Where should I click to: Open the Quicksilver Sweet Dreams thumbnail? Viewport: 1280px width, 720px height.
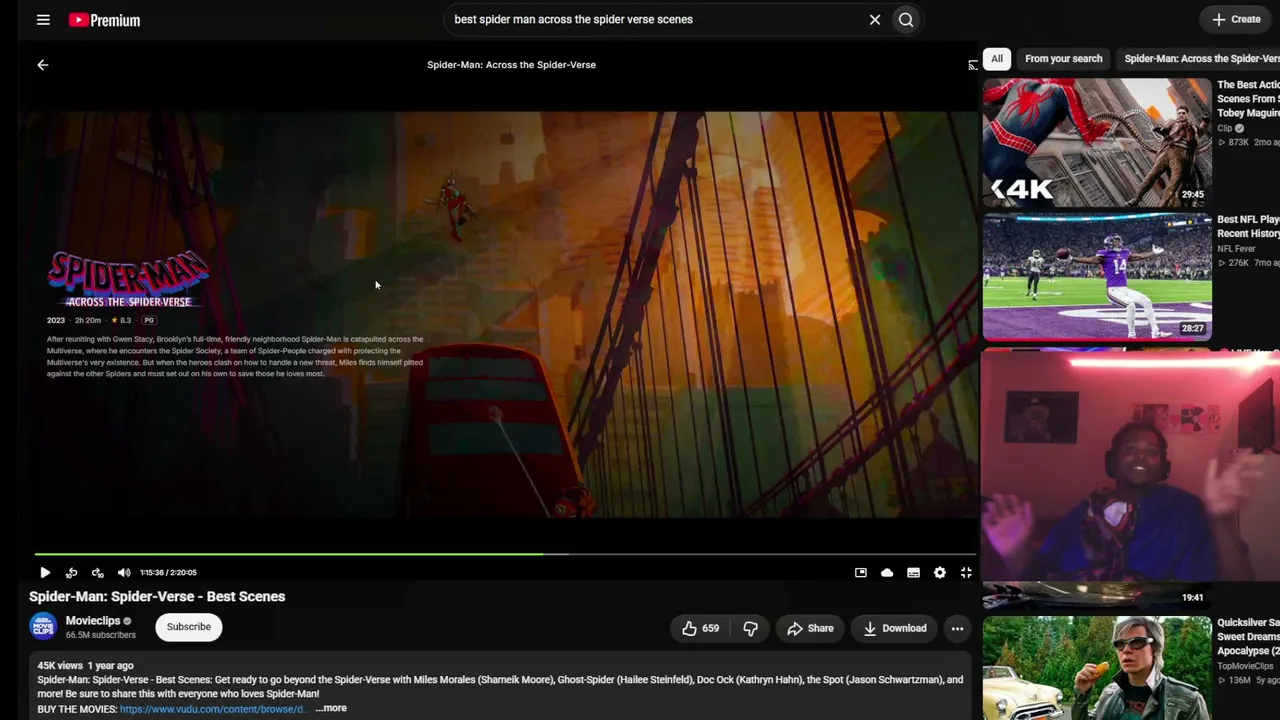1097,668
